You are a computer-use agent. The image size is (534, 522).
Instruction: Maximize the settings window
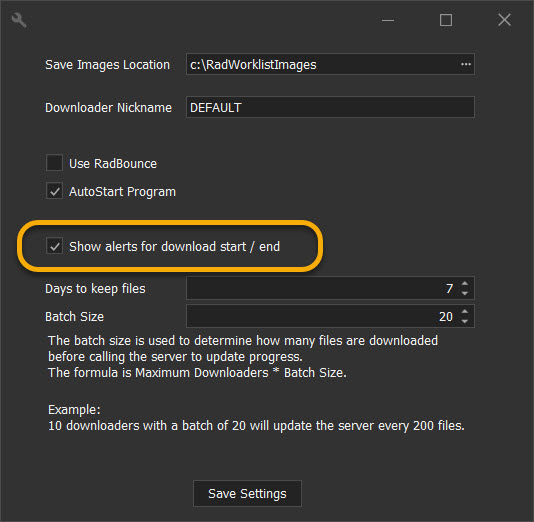pyautogui.click(x=446, y=20)
